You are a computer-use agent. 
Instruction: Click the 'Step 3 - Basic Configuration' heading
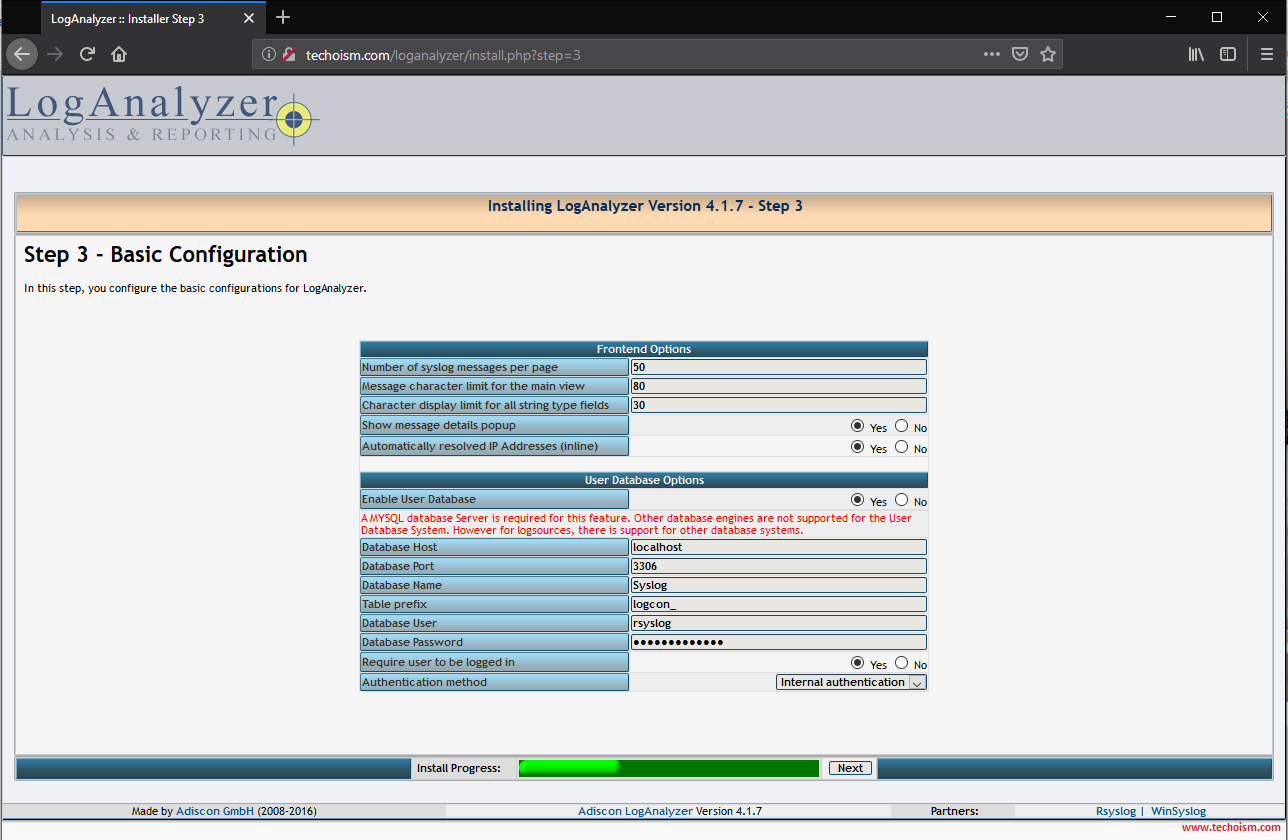(x=165, y=255)
